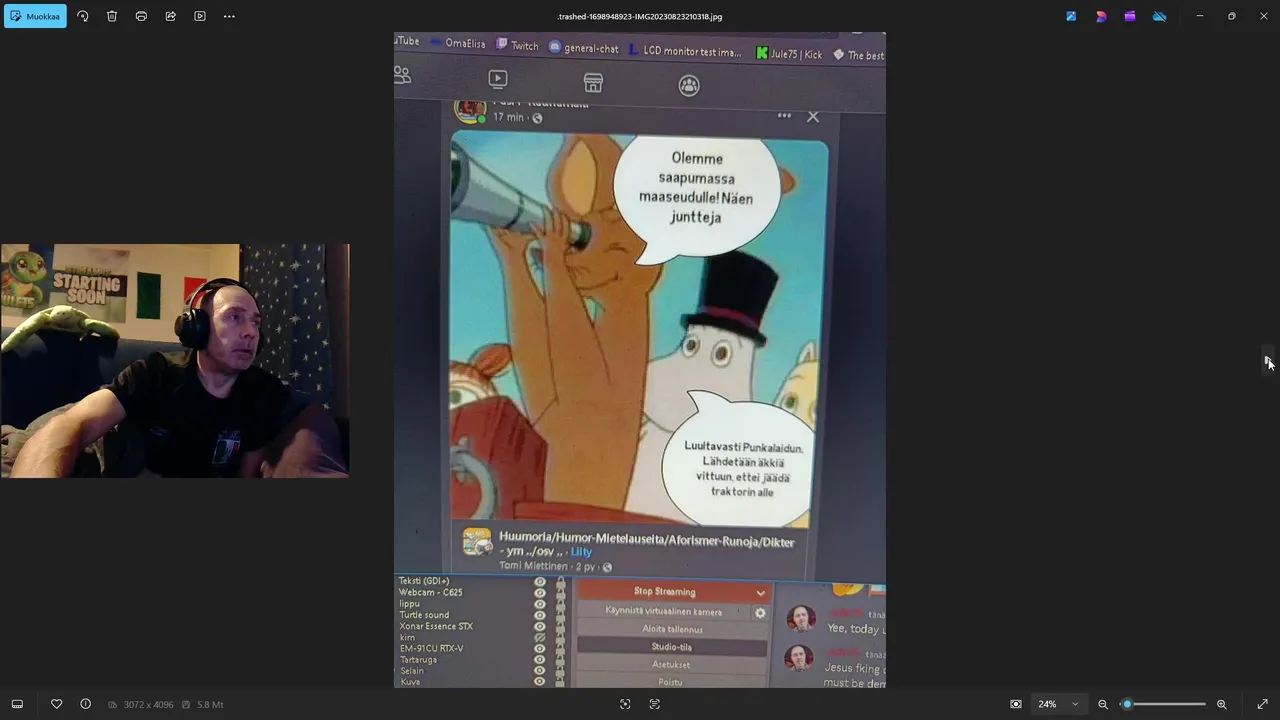Start slideshow with the play icon
The image size is (1280, 720).
pos(200,16)
